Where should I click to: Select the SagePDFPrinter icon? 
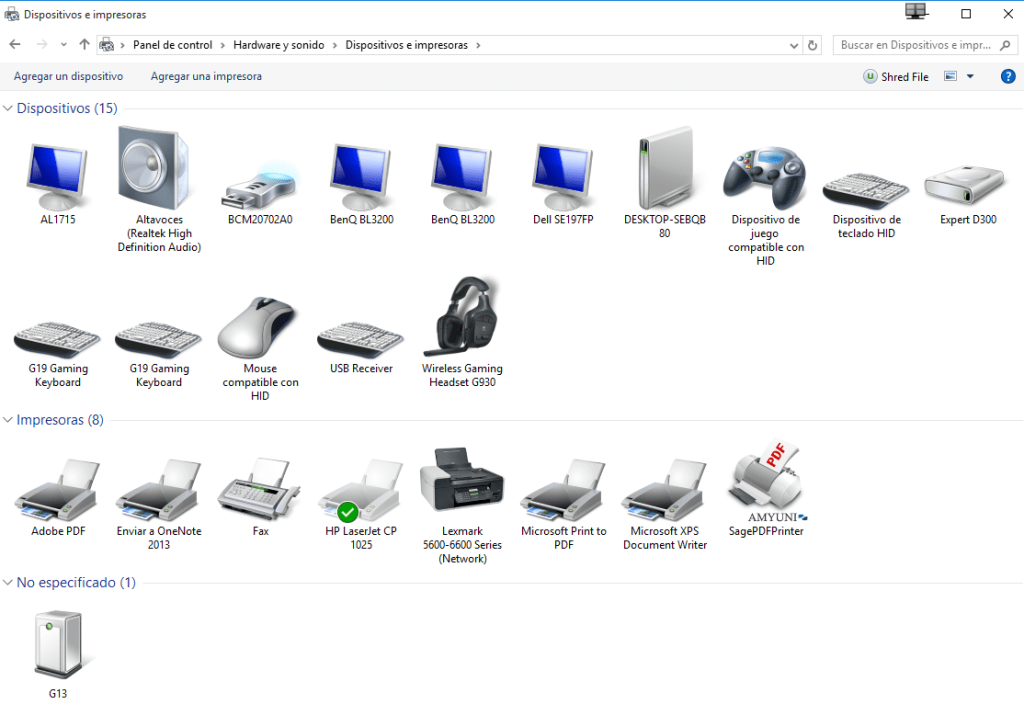coord(766,488)
